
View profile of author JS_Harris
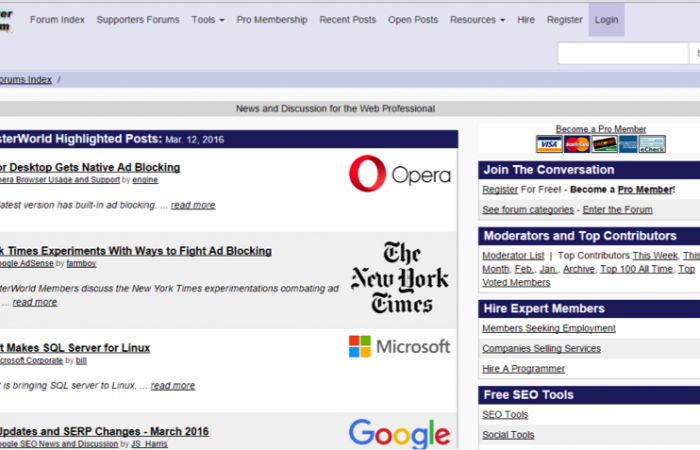(149, 444)
